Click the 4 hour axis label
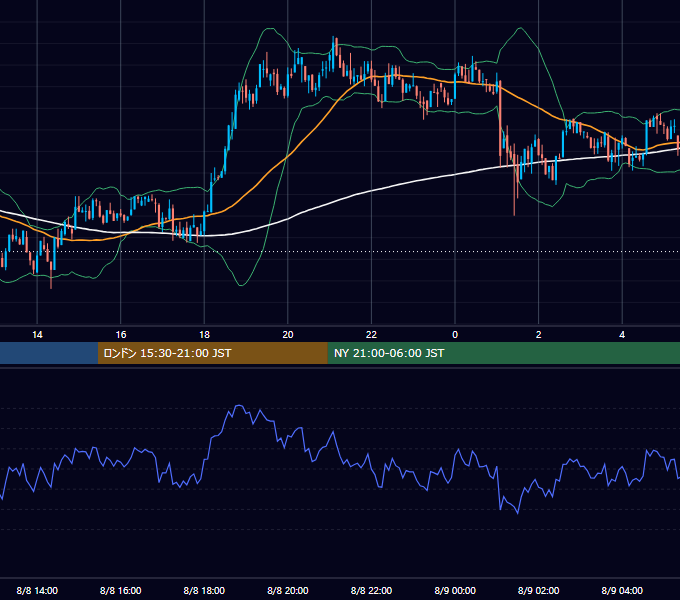The image size is (680, 600). (622, 335)
